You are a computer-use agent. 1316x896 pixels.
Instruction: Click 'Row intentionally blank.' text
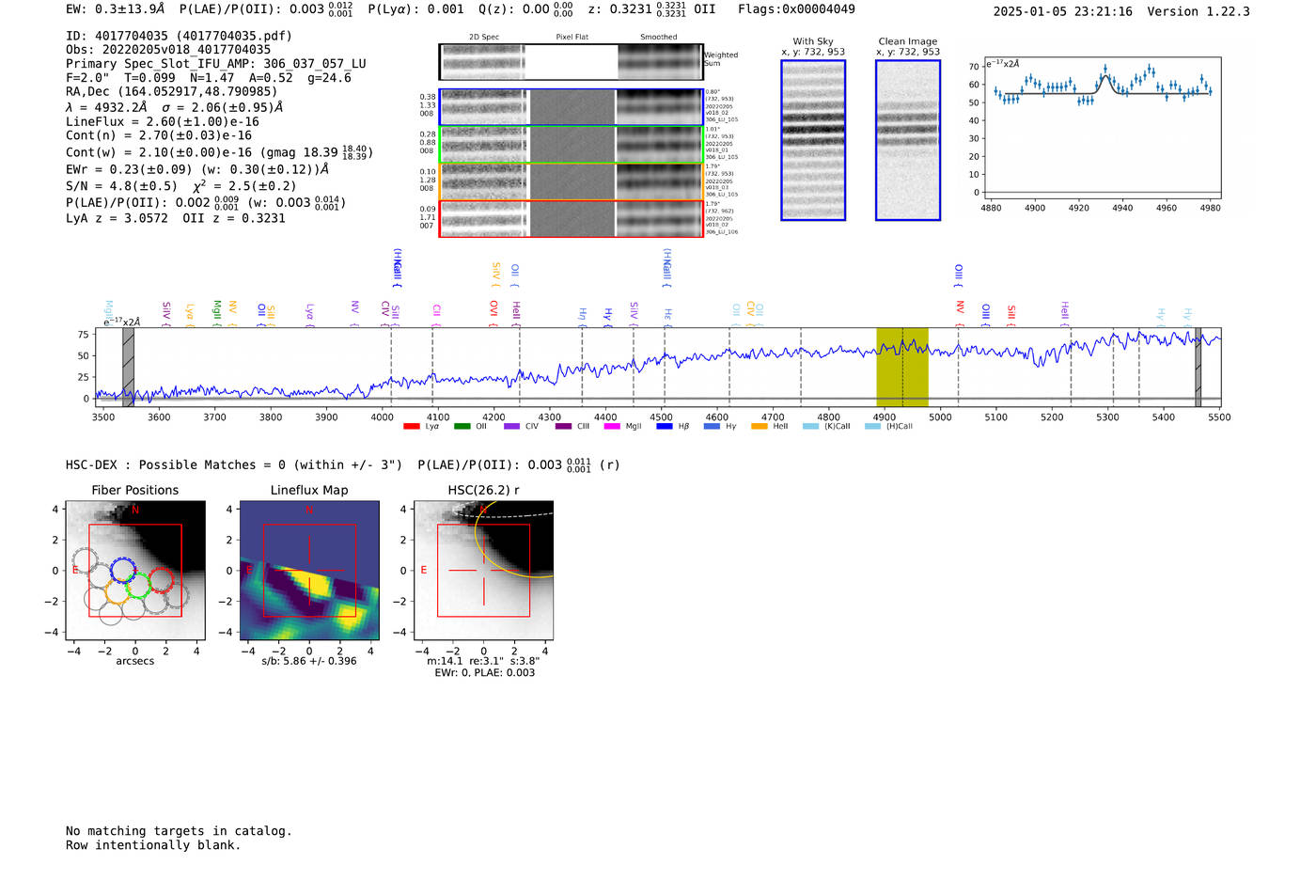tap(153, 845)
